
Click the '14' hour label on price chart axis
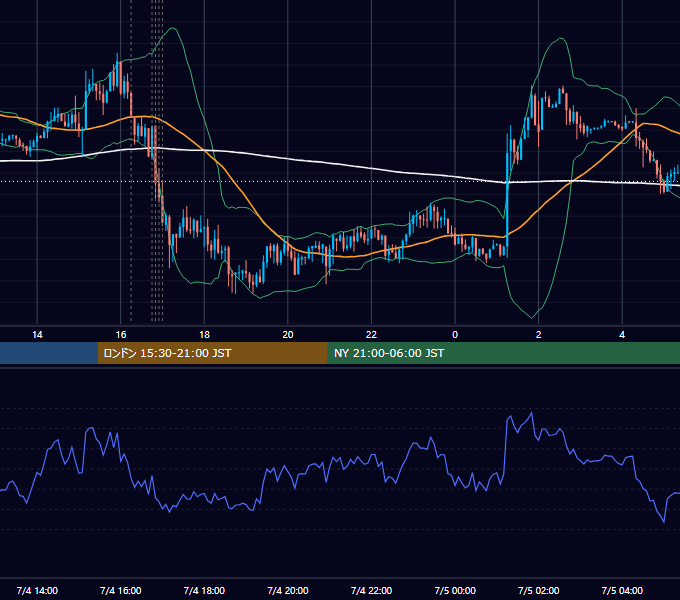pyautogui.click(x=37, y=335)
